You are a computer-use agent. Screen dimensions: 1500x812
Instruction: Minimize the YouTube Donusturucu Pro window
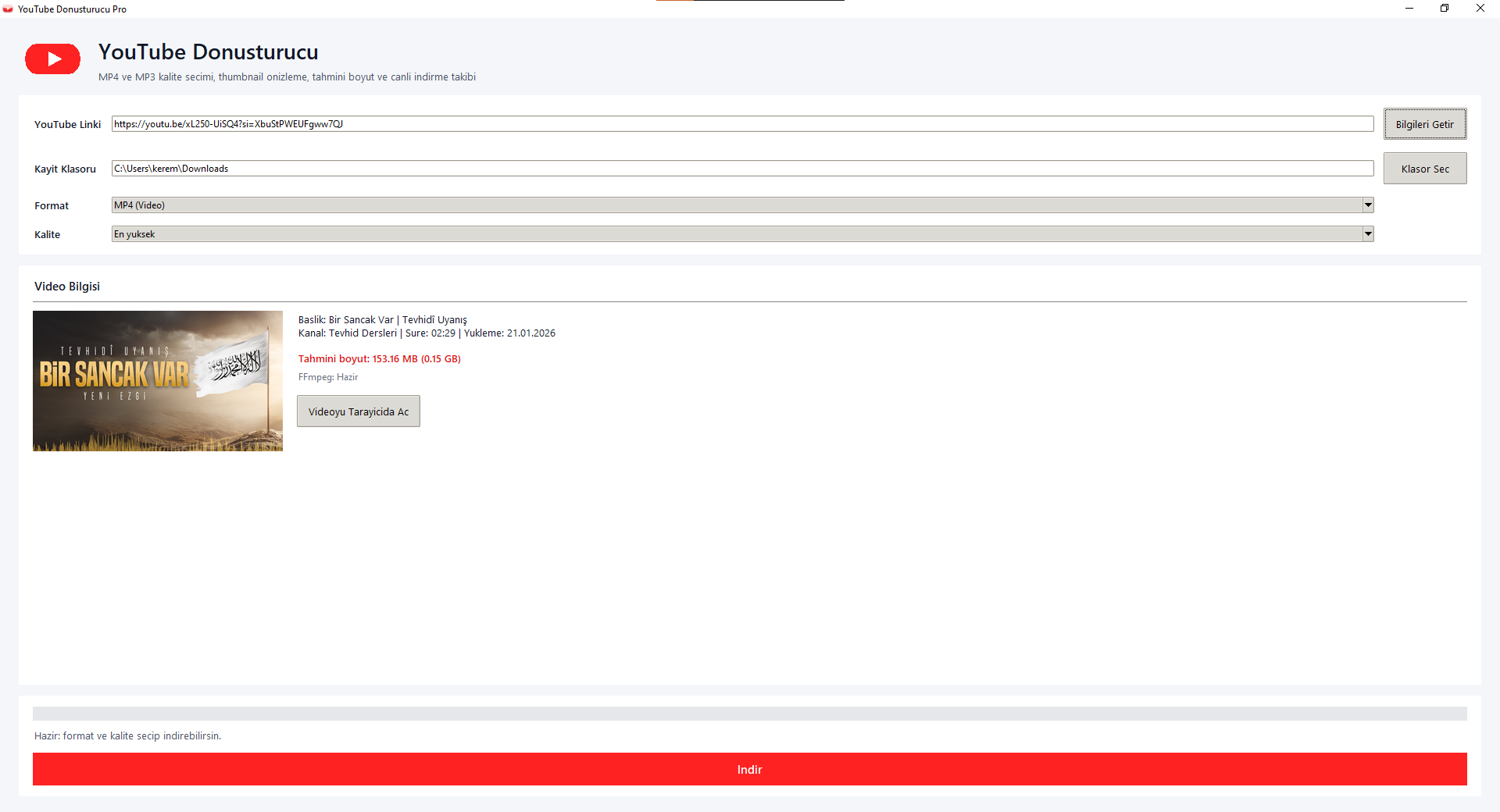click(x=1409, y=9)
